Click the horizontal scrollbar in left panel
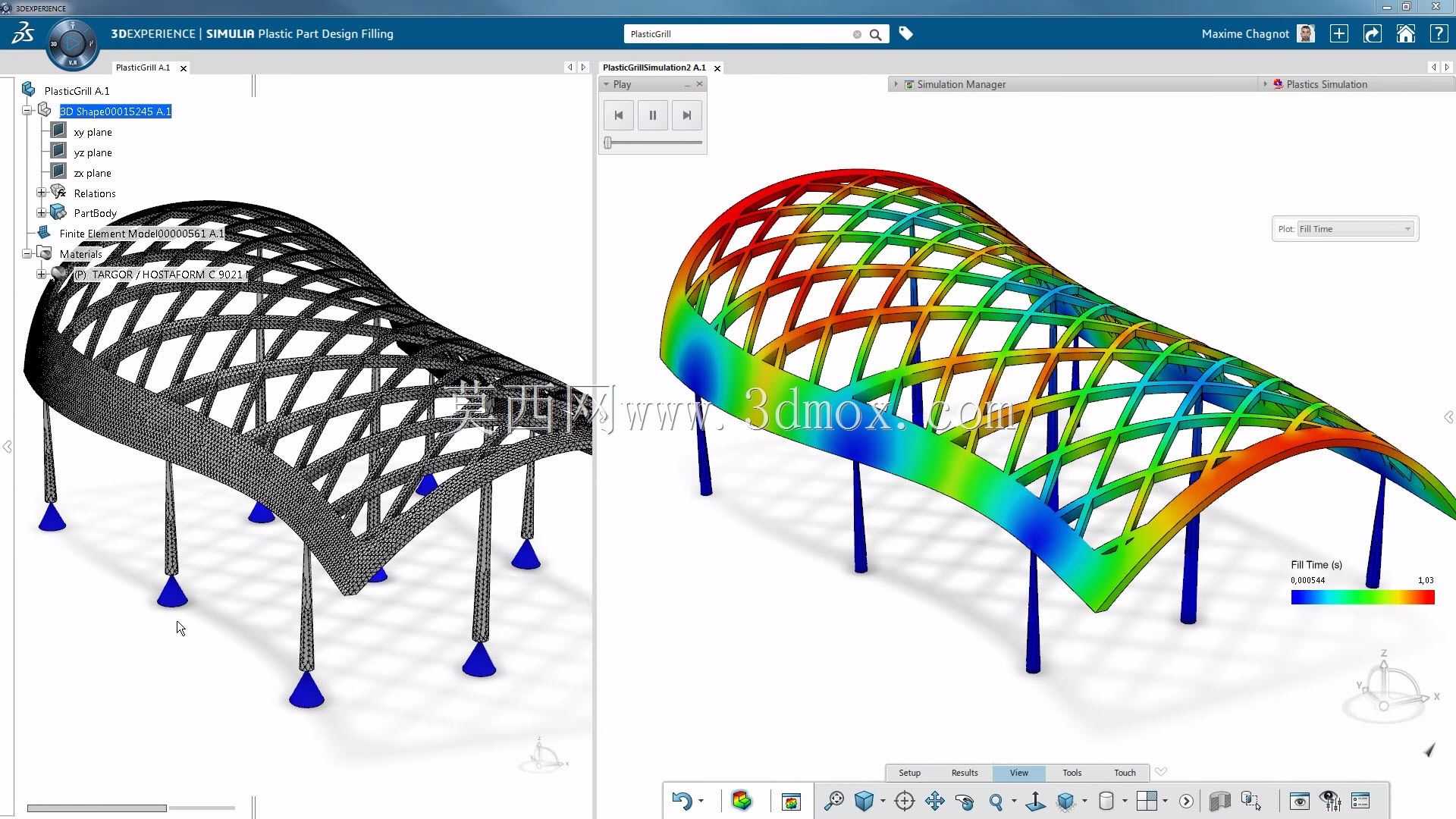Screen dimensions: 1456x819 [x=97, y=808]
